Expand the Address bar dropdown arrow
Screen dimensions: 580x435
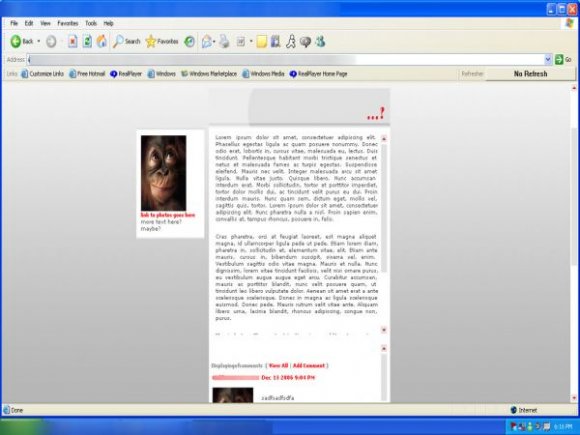point(548,60)
